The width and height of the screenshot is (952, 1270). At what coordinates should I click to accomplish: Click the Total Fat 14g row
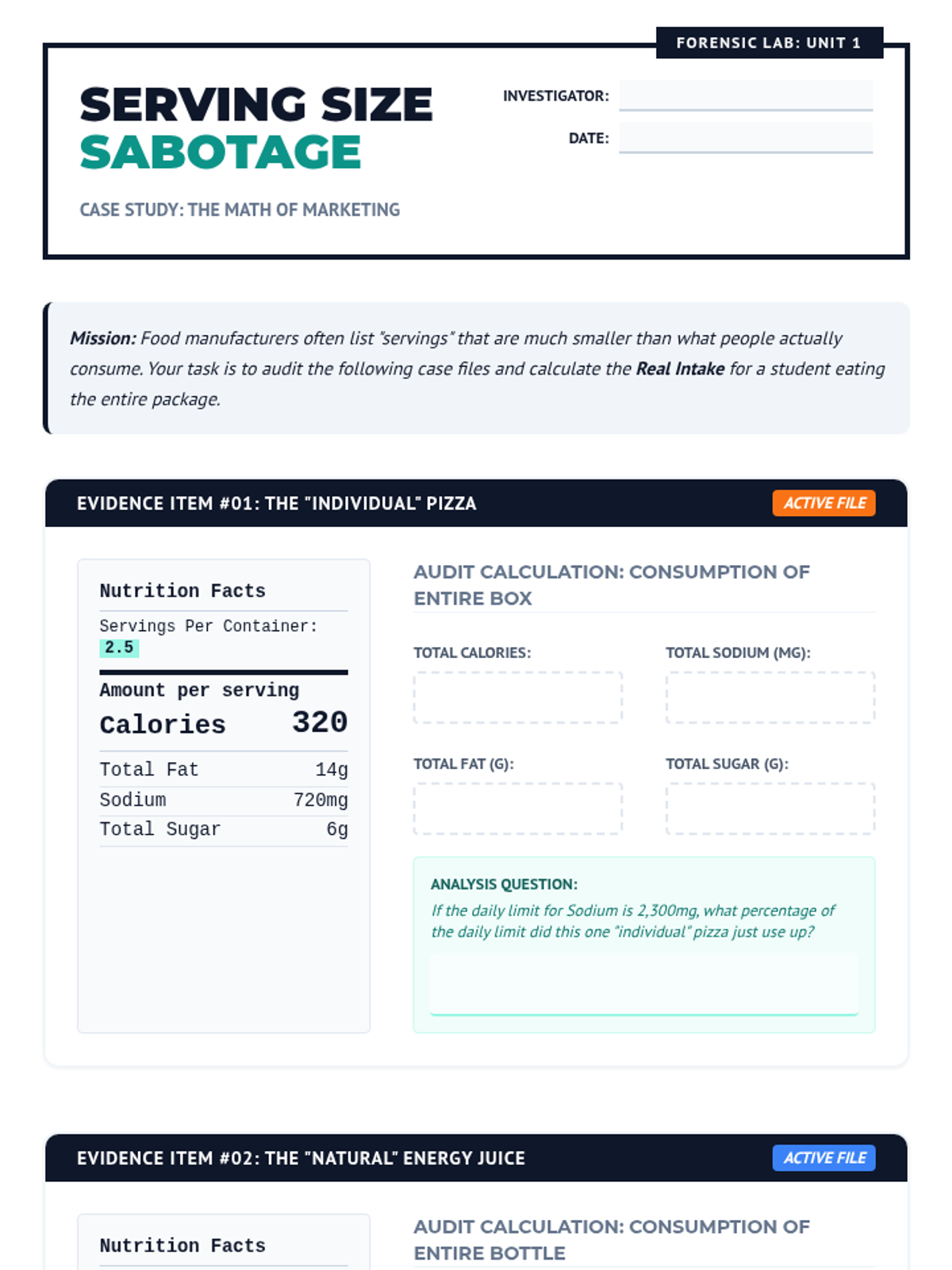click(x=223, y=770)
